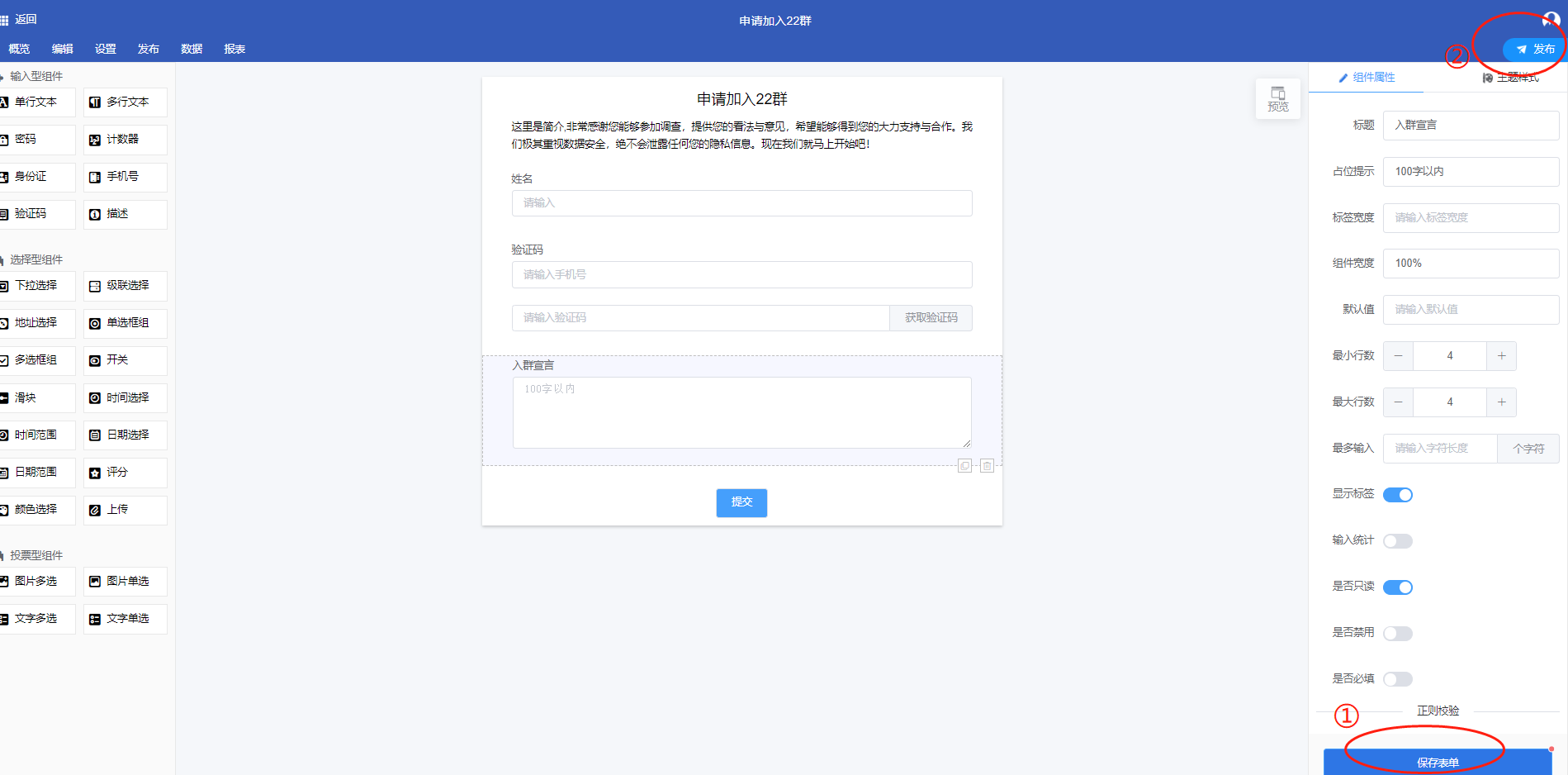
Task: Select the 评分 rating component
Action: coord(125,473)
